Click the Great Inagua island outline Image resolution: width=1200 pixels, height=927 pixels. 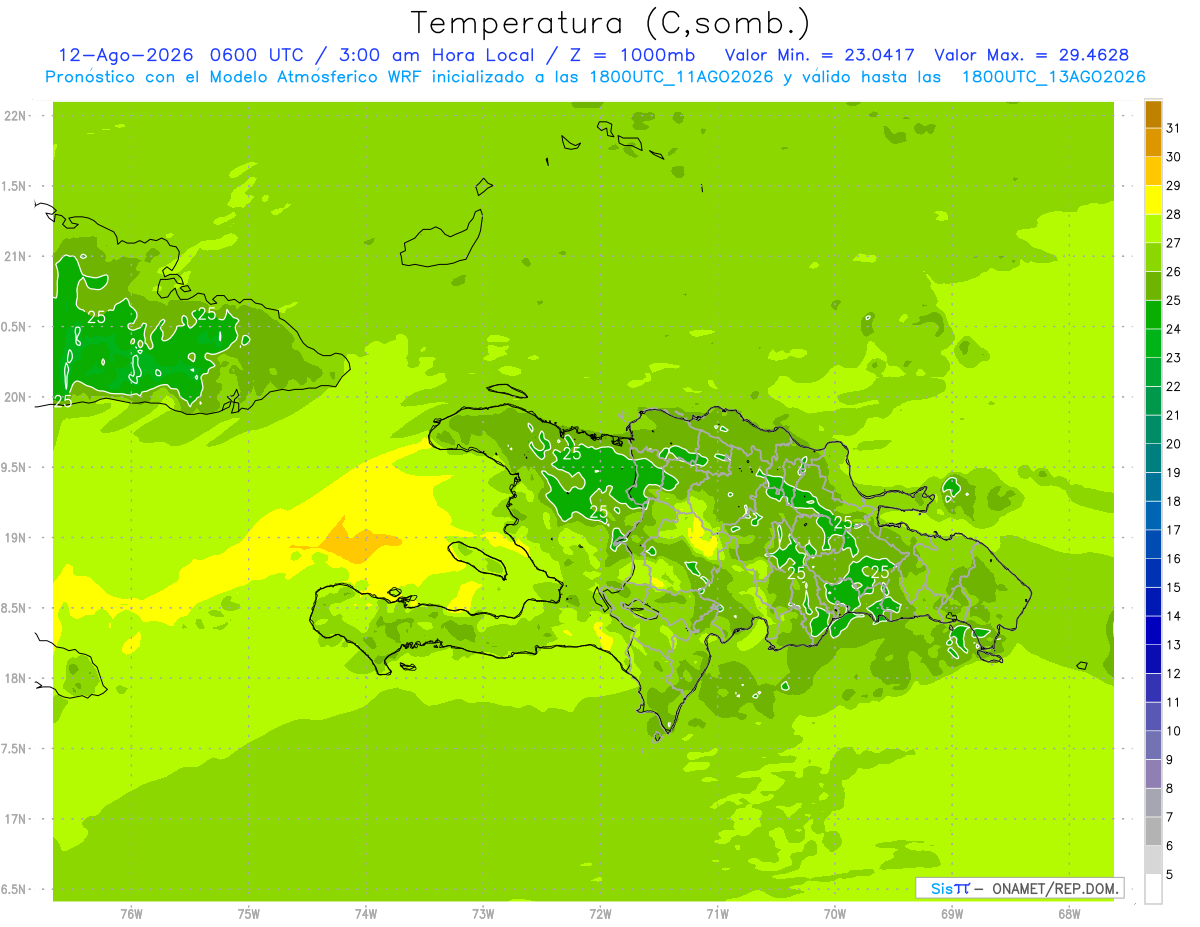441,240
